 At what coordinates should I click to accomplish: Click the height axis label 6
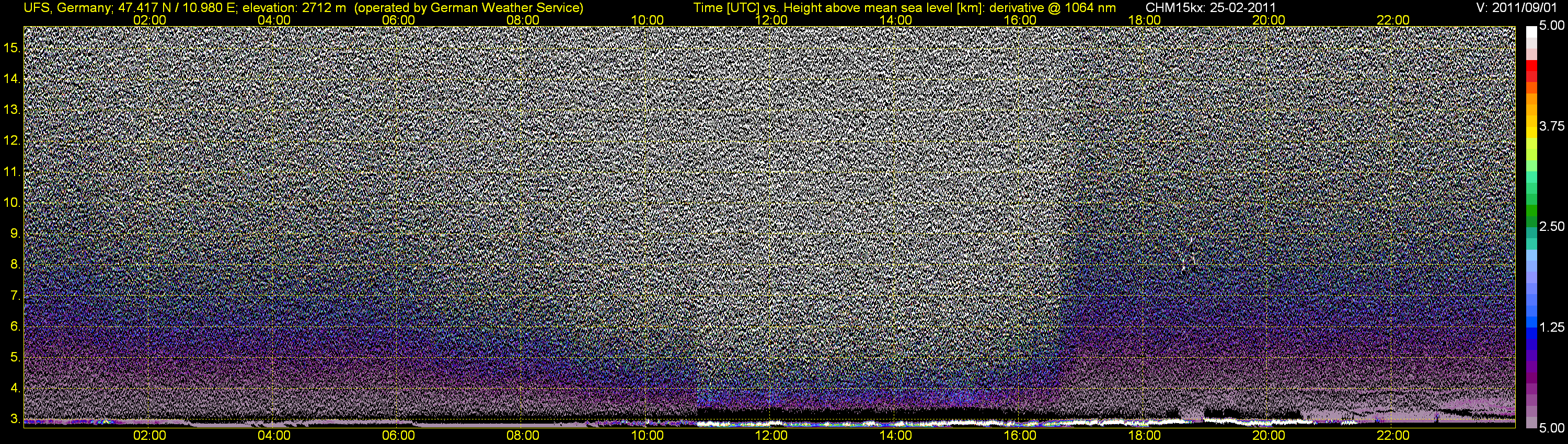coord(15,326)
